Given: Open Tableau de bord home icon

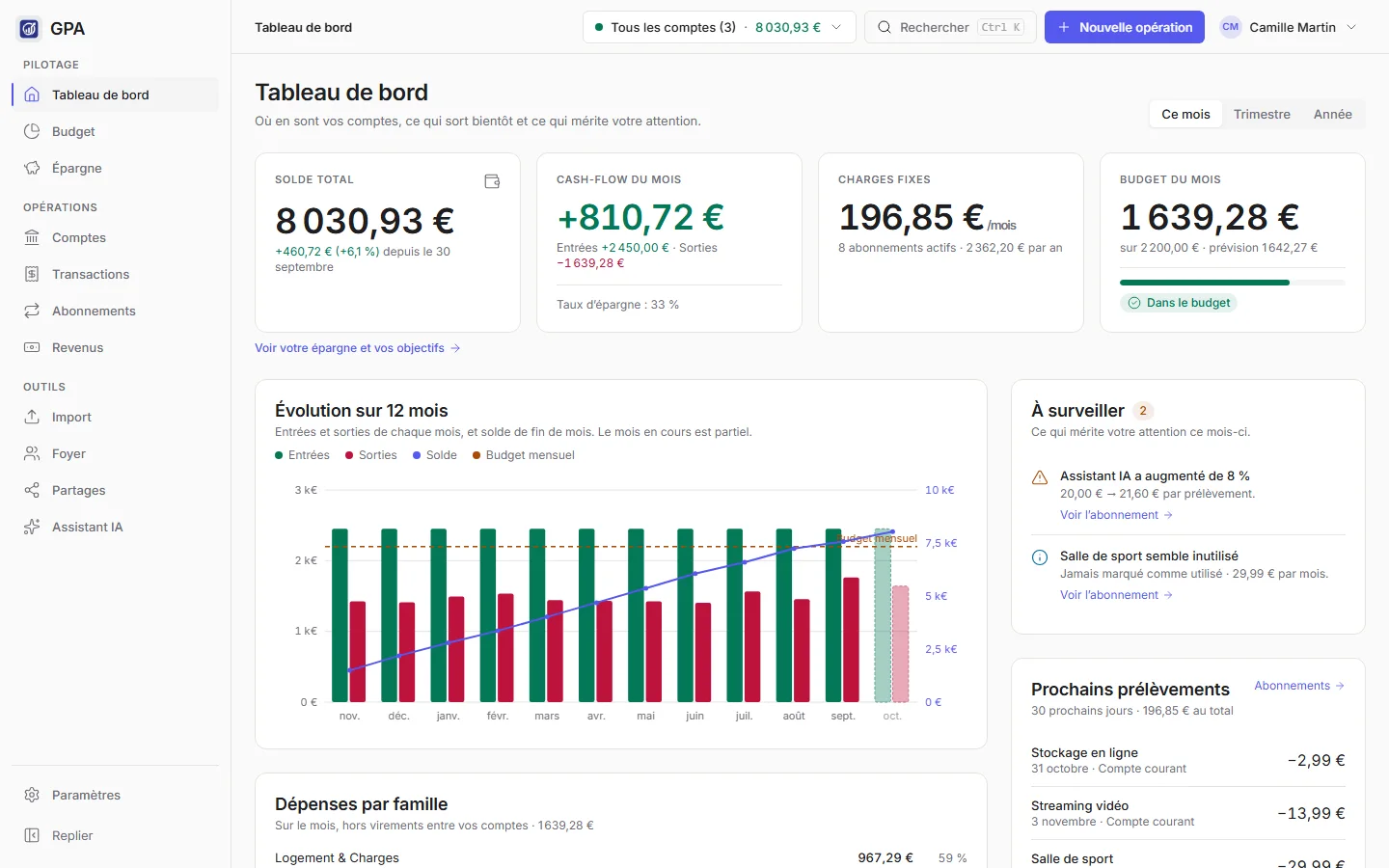Looking at the screenshot, I should click(32, 95).
